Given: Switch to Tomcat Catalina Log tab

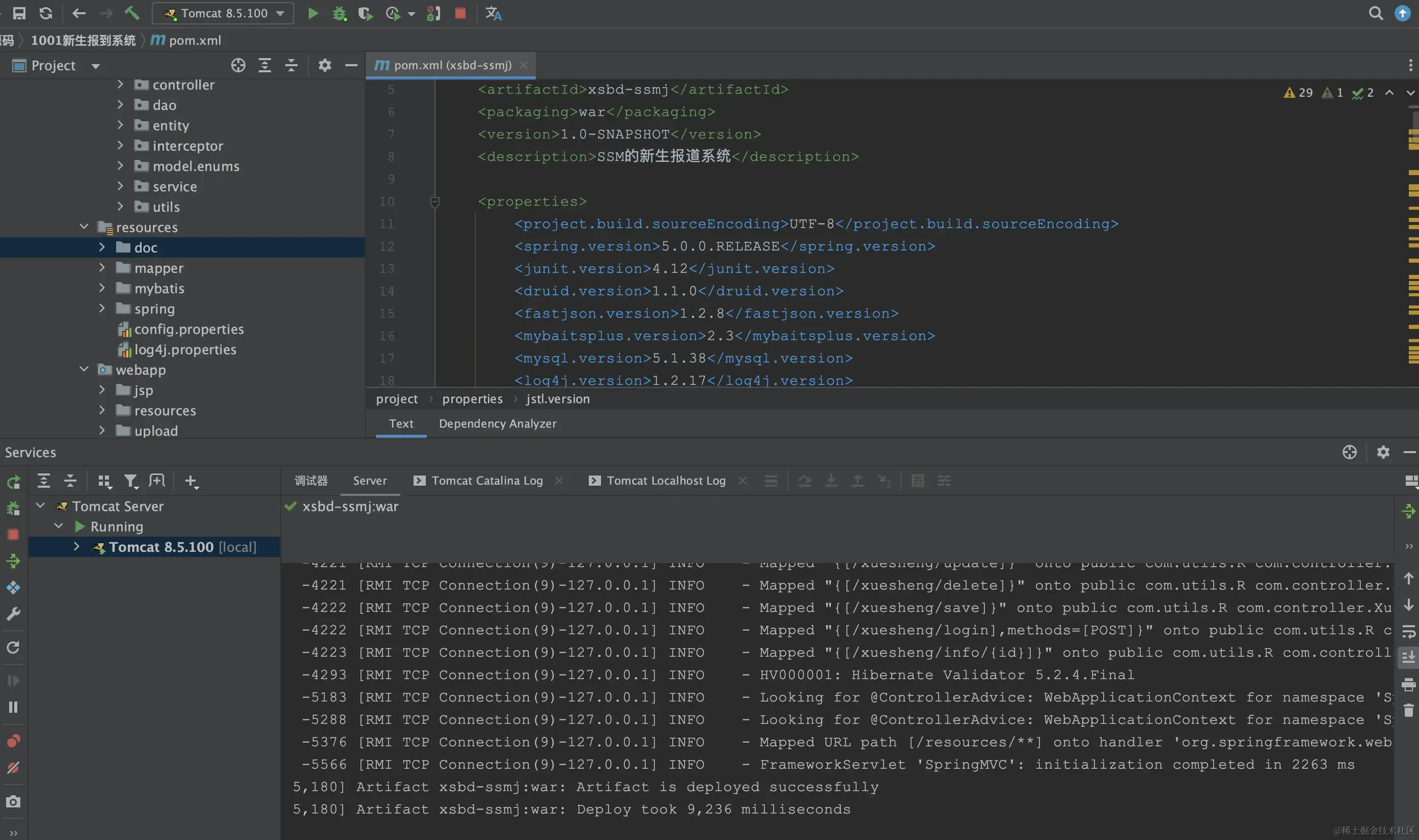Looking at the screenshot, I should 486,481.
